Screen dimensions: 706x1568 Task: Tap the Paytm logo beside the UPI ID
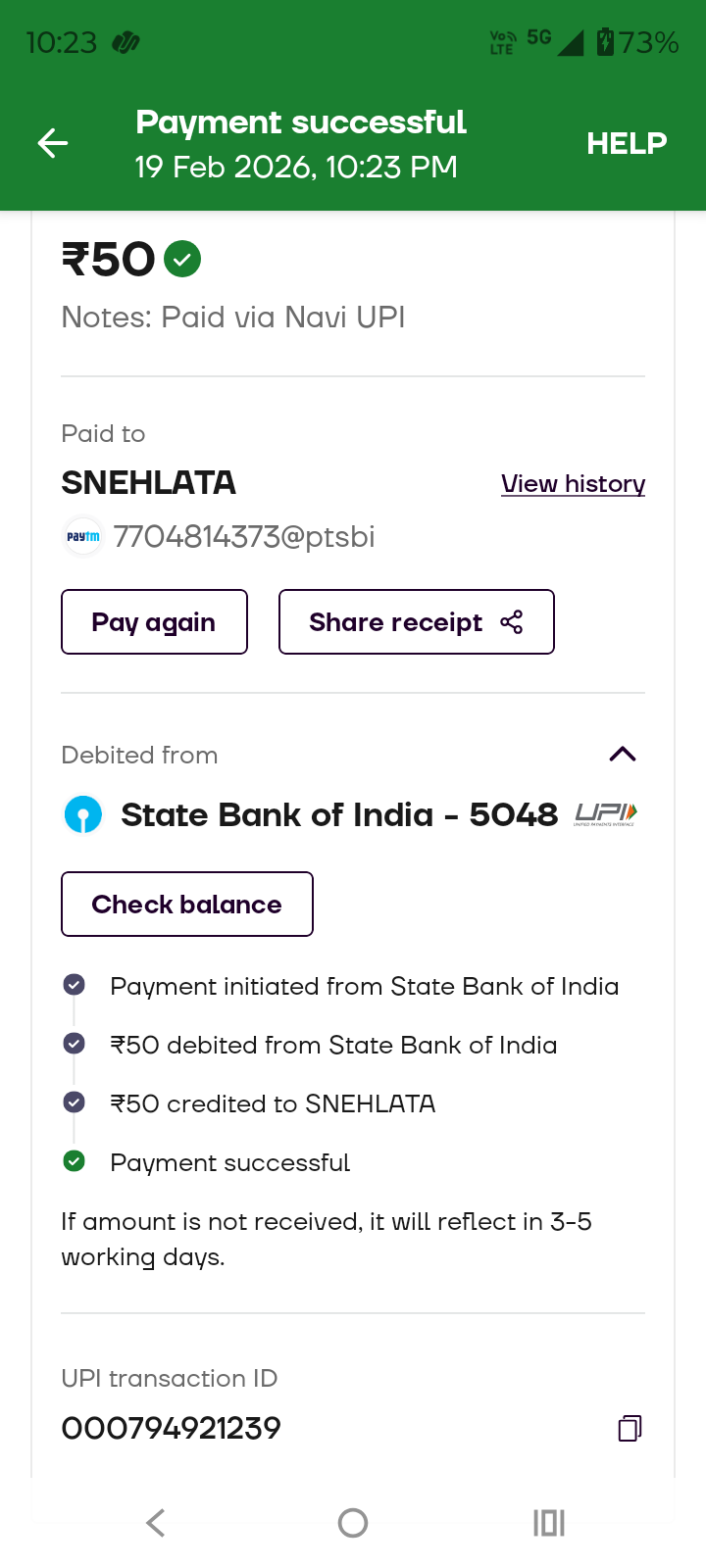pos(83,536)
